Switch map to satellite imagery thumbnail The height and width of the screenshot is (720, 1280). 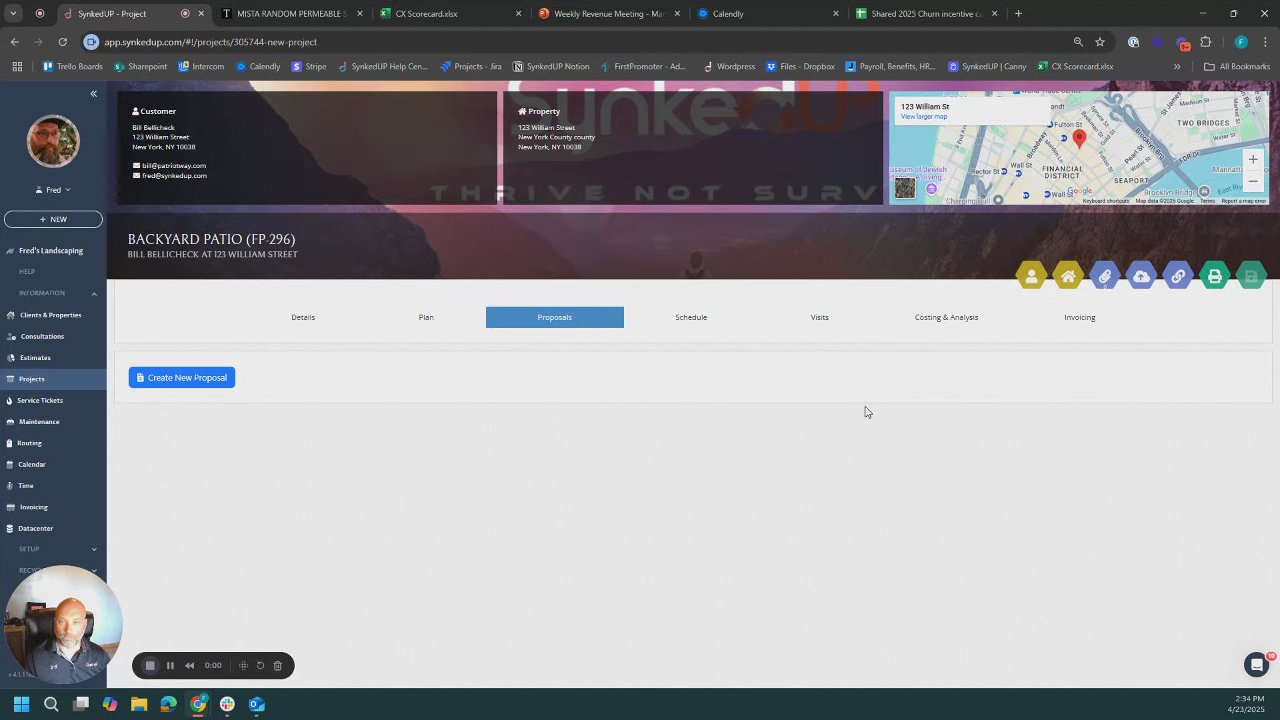905,188
